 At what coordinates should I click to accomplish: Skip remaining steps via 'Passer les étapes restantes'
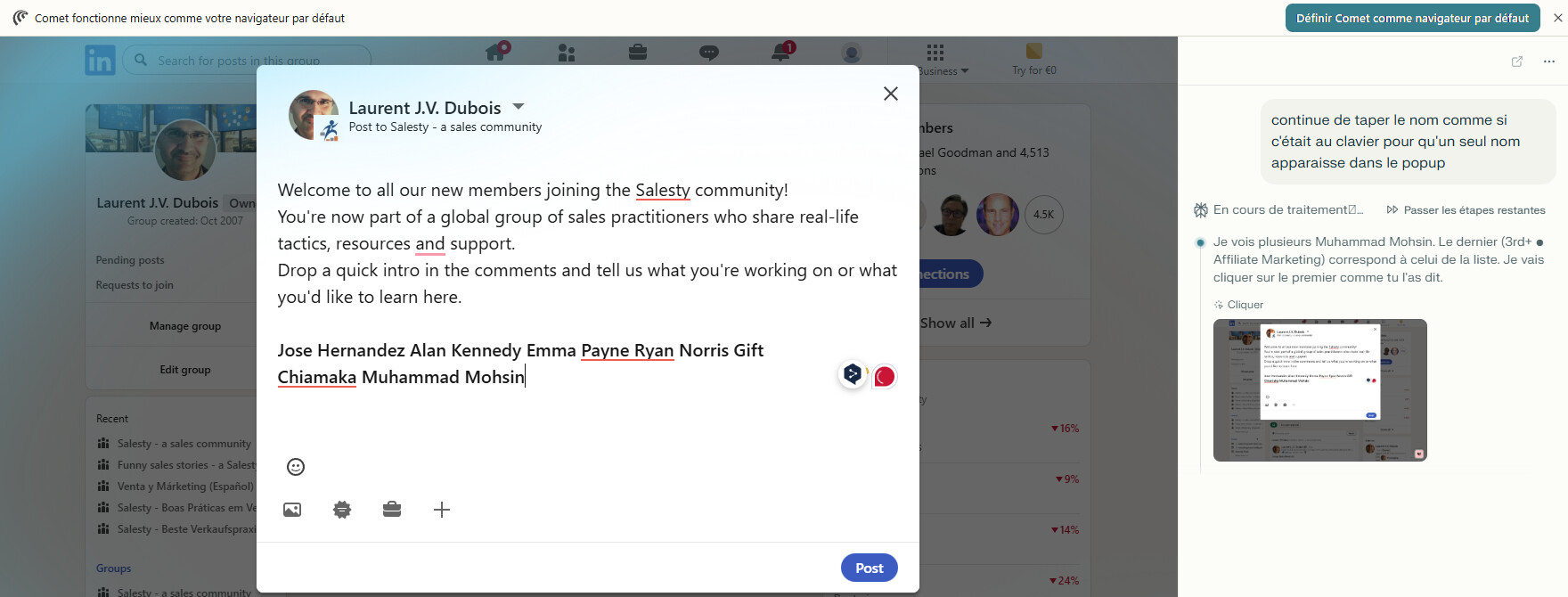pyautogui.click(x=1466, y=210)
